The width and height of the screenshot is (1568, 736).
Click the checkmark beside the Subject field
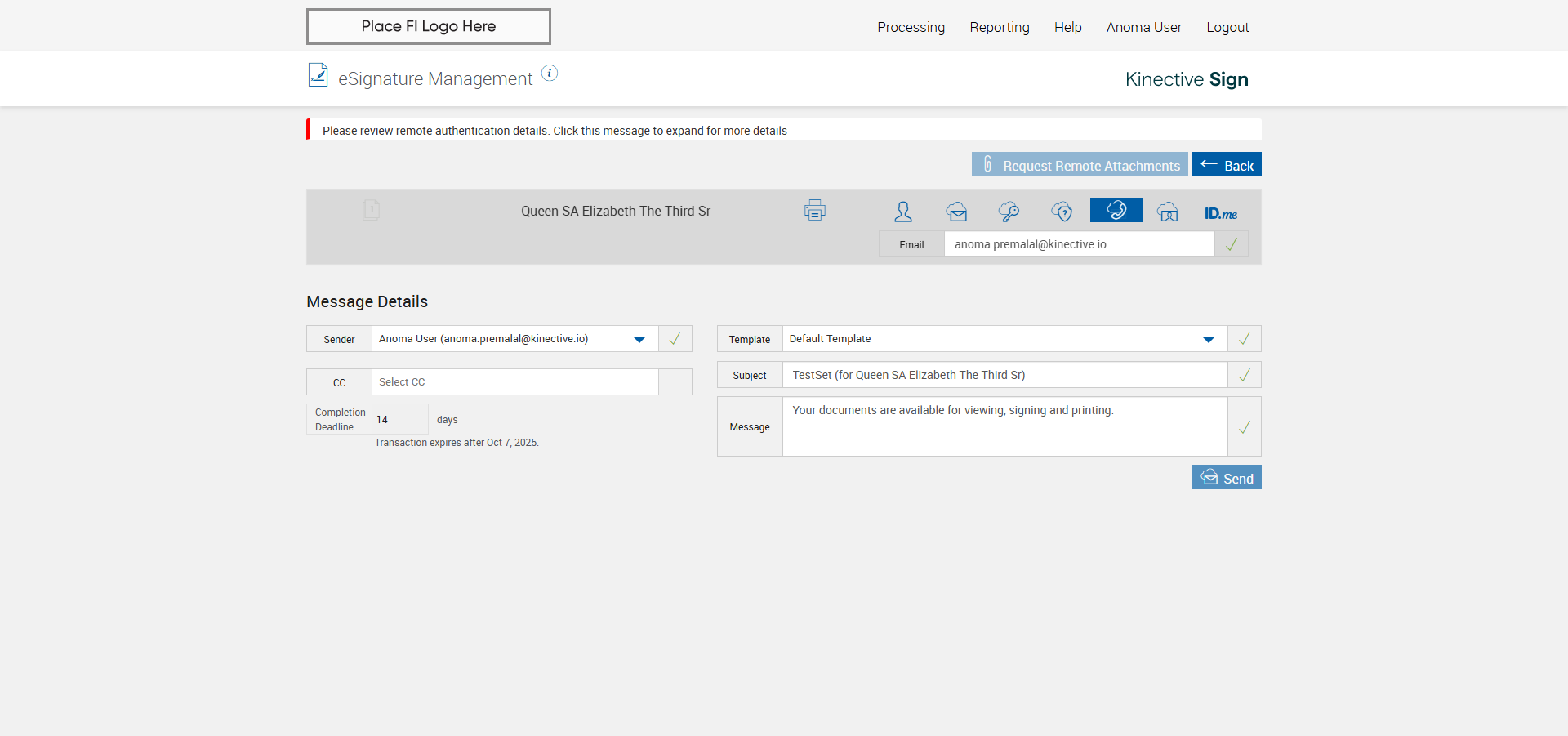tap(1244, 375)
